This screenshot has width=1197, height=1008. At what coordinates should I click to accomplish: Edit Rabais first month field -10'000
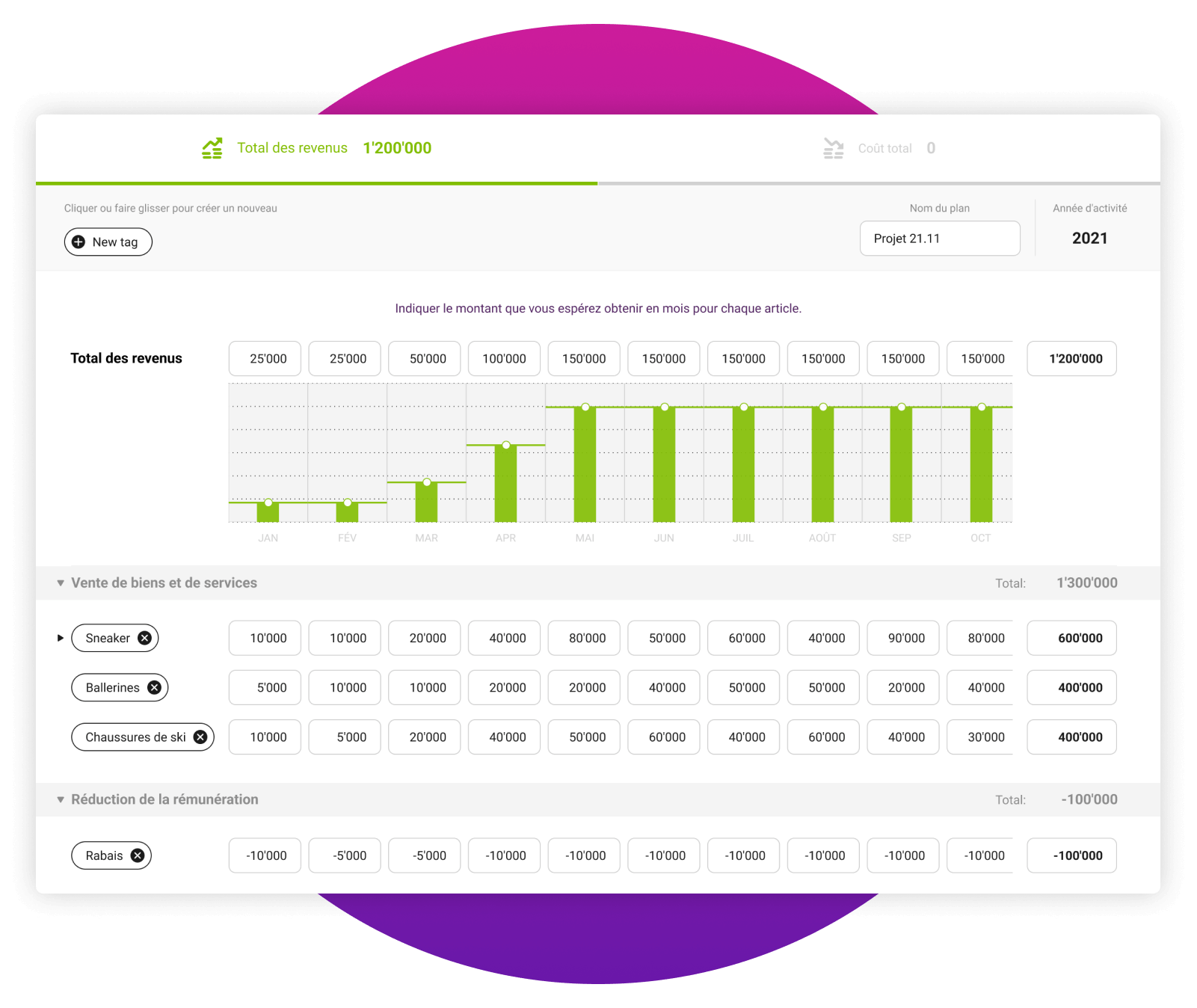pos(265,855)
